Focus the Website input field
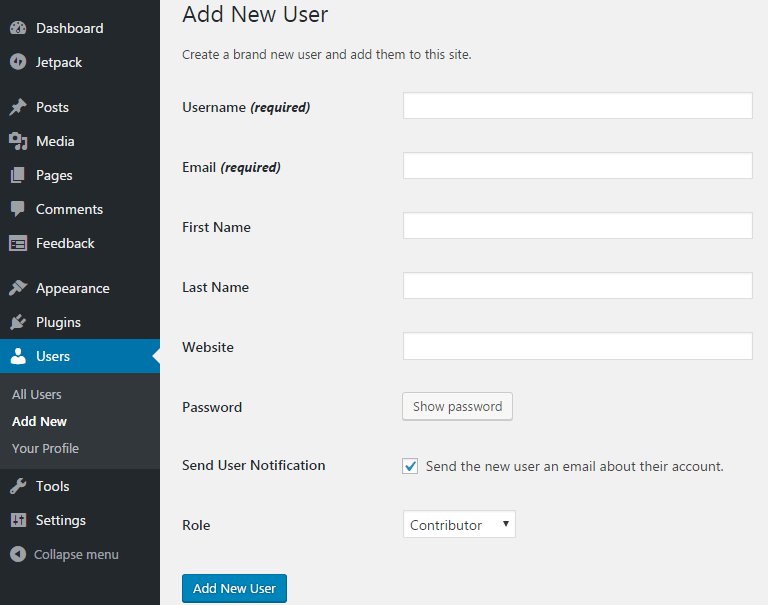768x605 pixels. click(x=577, y=346)
